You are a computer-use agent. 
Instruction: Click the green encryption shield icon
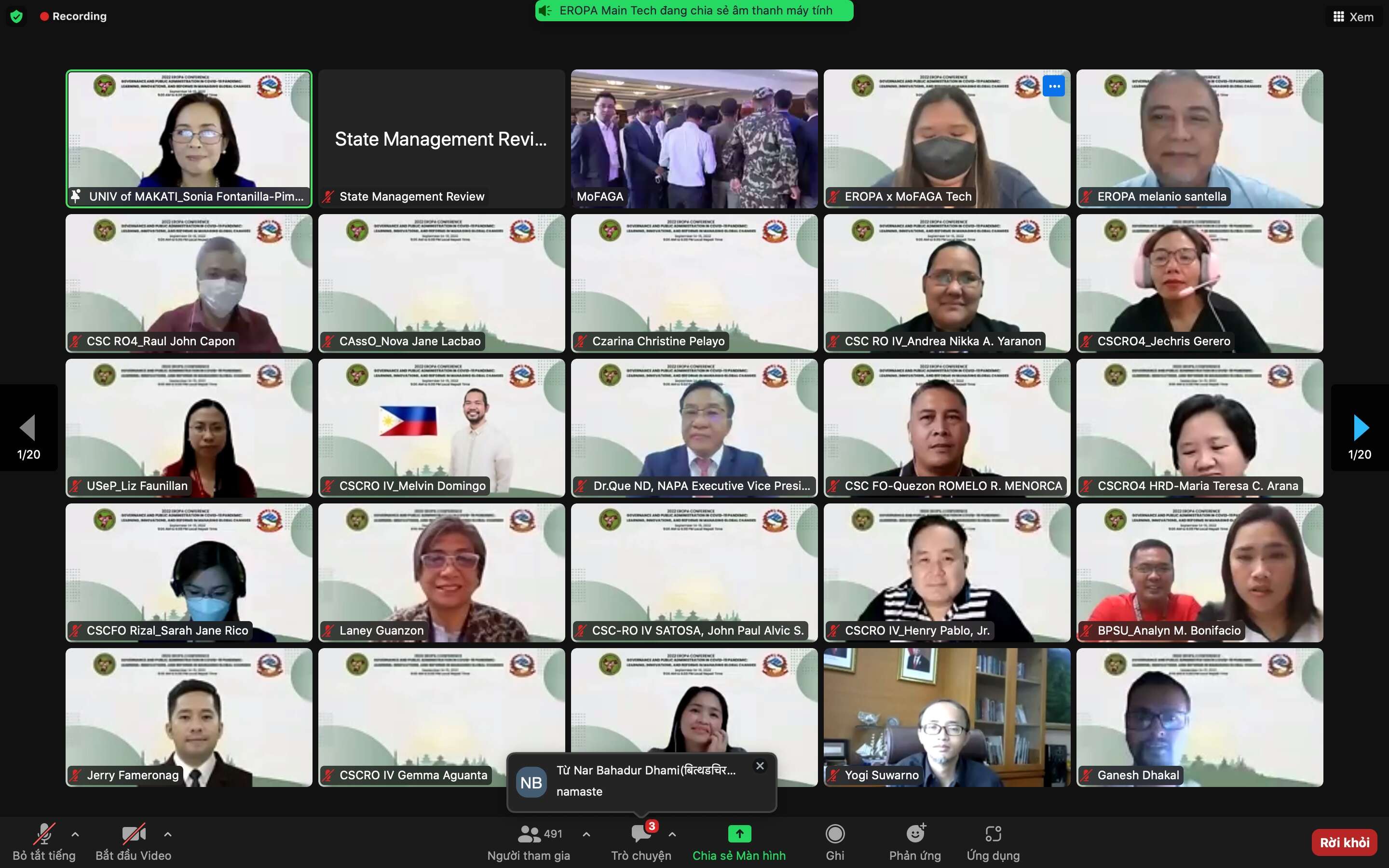click(x=17, y=16)
